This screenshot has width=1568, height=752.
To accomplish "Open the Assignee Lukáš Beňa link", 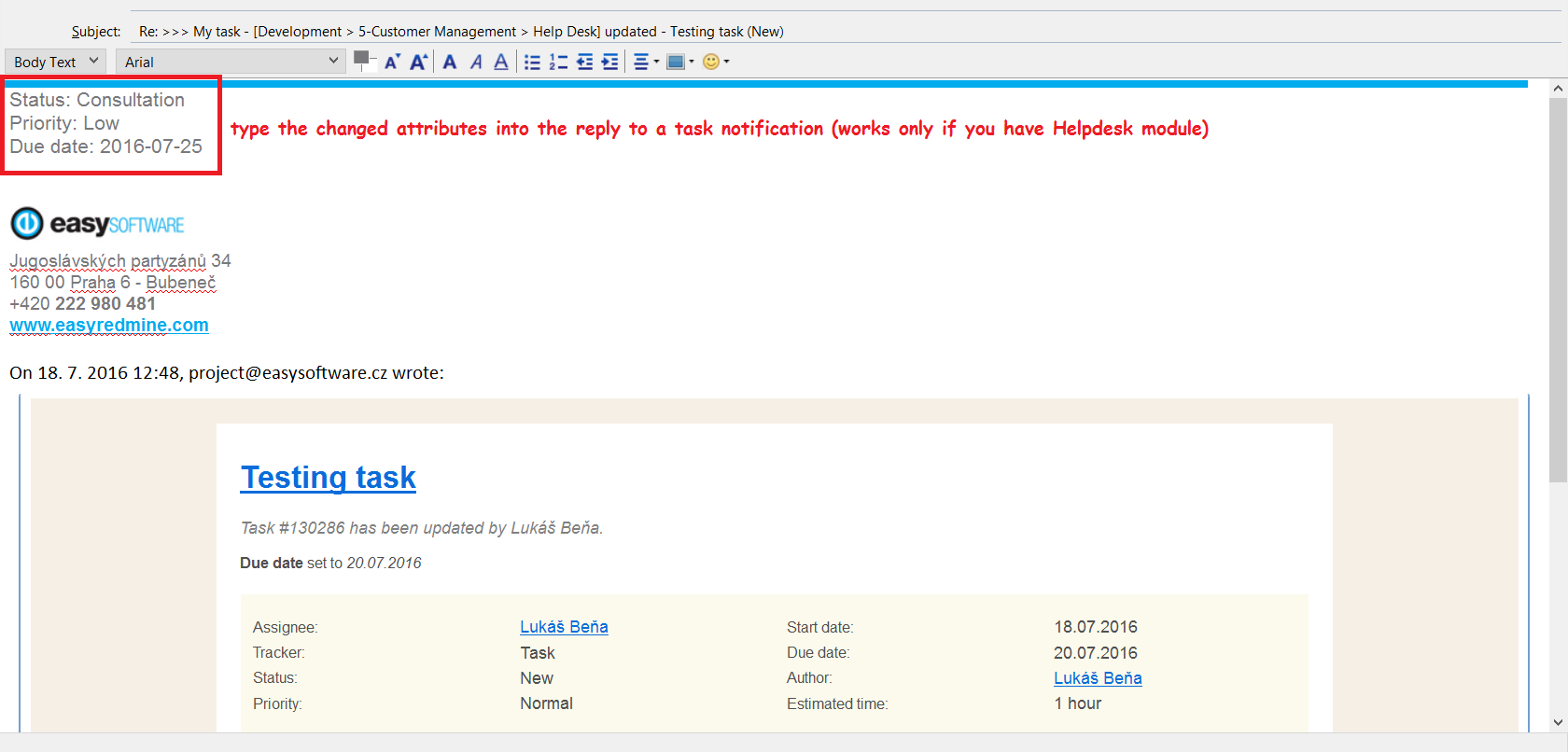I will [x=564, y=627].
